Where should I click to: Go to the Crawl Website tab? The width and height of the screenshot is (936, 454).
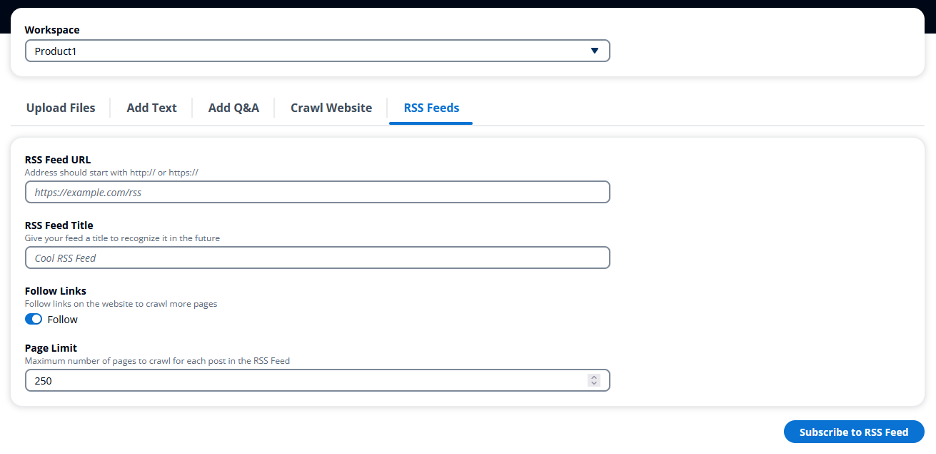[x=331, y=108]
